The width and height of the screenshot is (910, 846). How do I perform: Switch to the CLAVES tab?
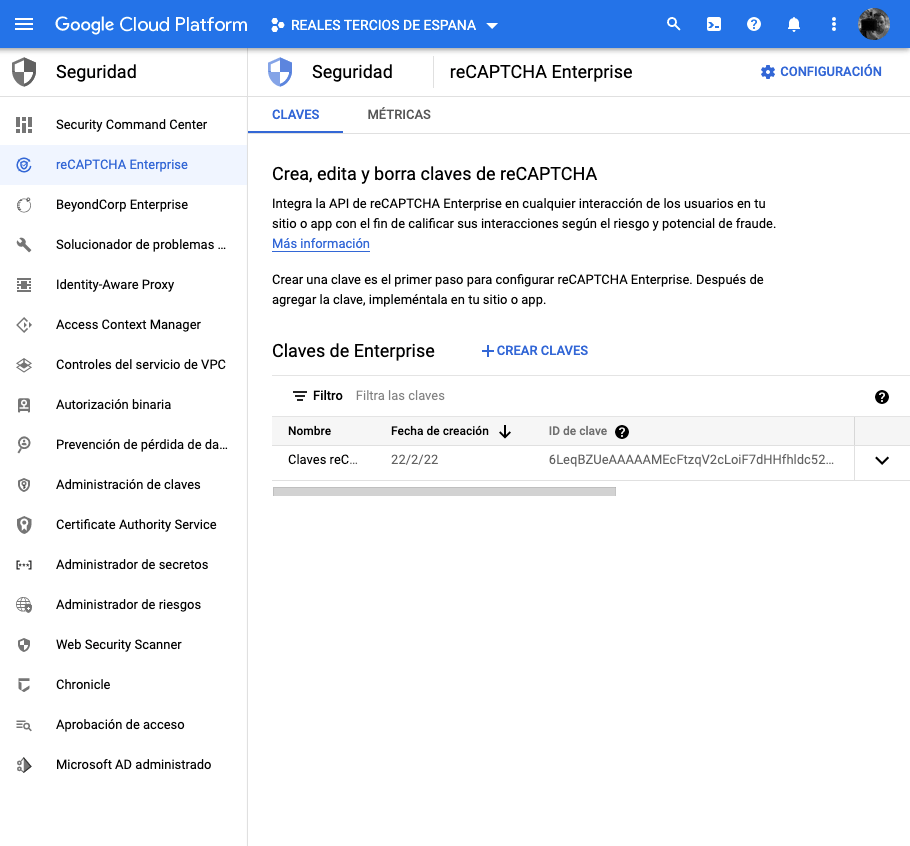click(295, 115)
